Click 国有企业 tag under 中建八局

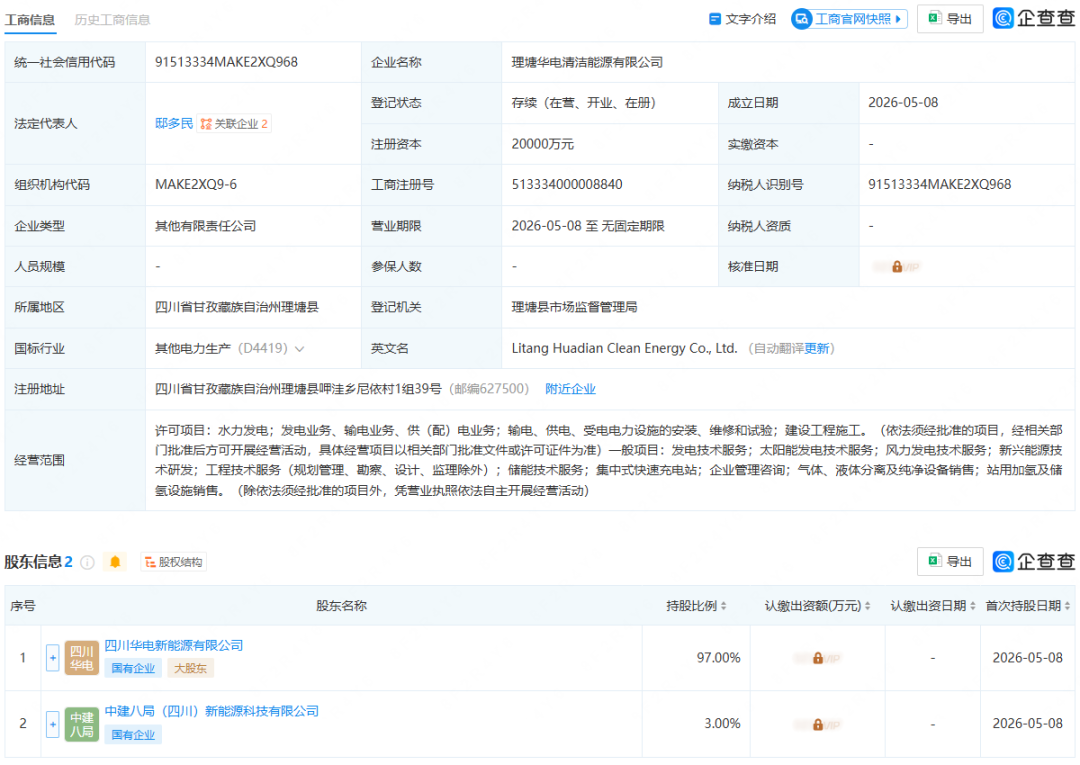[x=133, y=735]
